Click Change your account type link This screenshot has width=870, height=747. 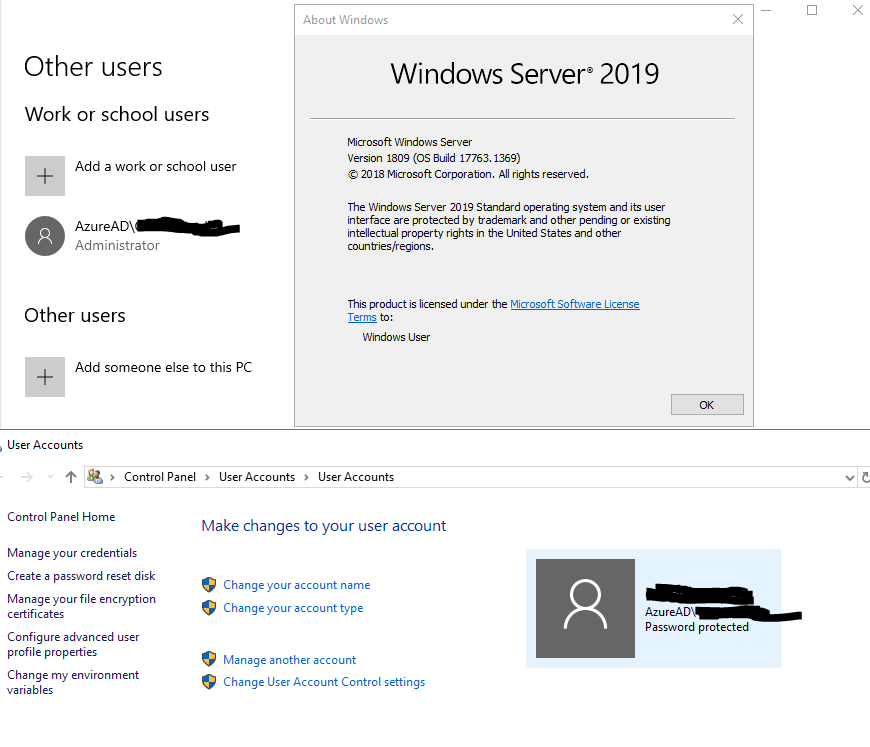[x=293, y=608]
